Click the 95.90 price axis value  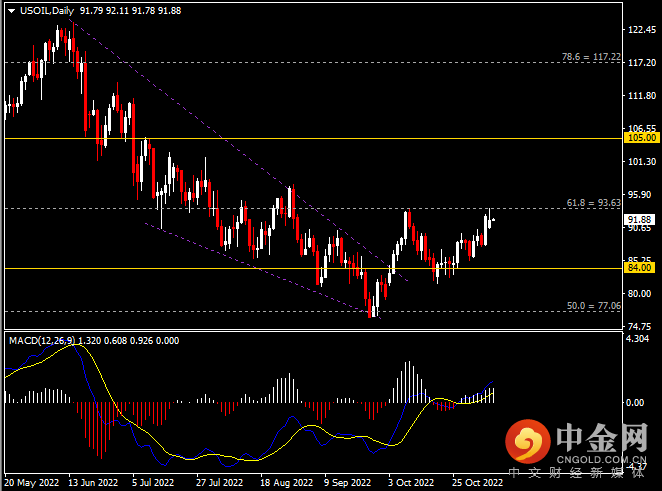640,195
